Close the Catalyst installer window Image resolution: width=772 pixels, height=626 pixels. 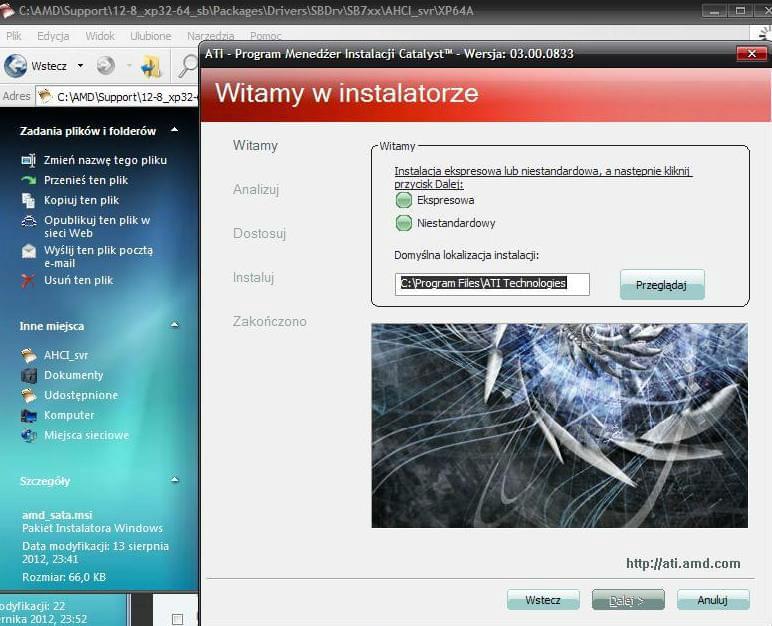click(751, 54)
